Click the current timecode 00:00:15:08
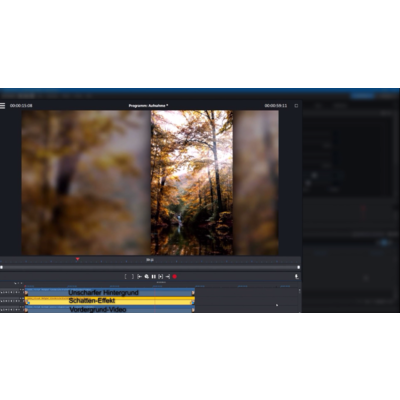 tap(21, 106)
